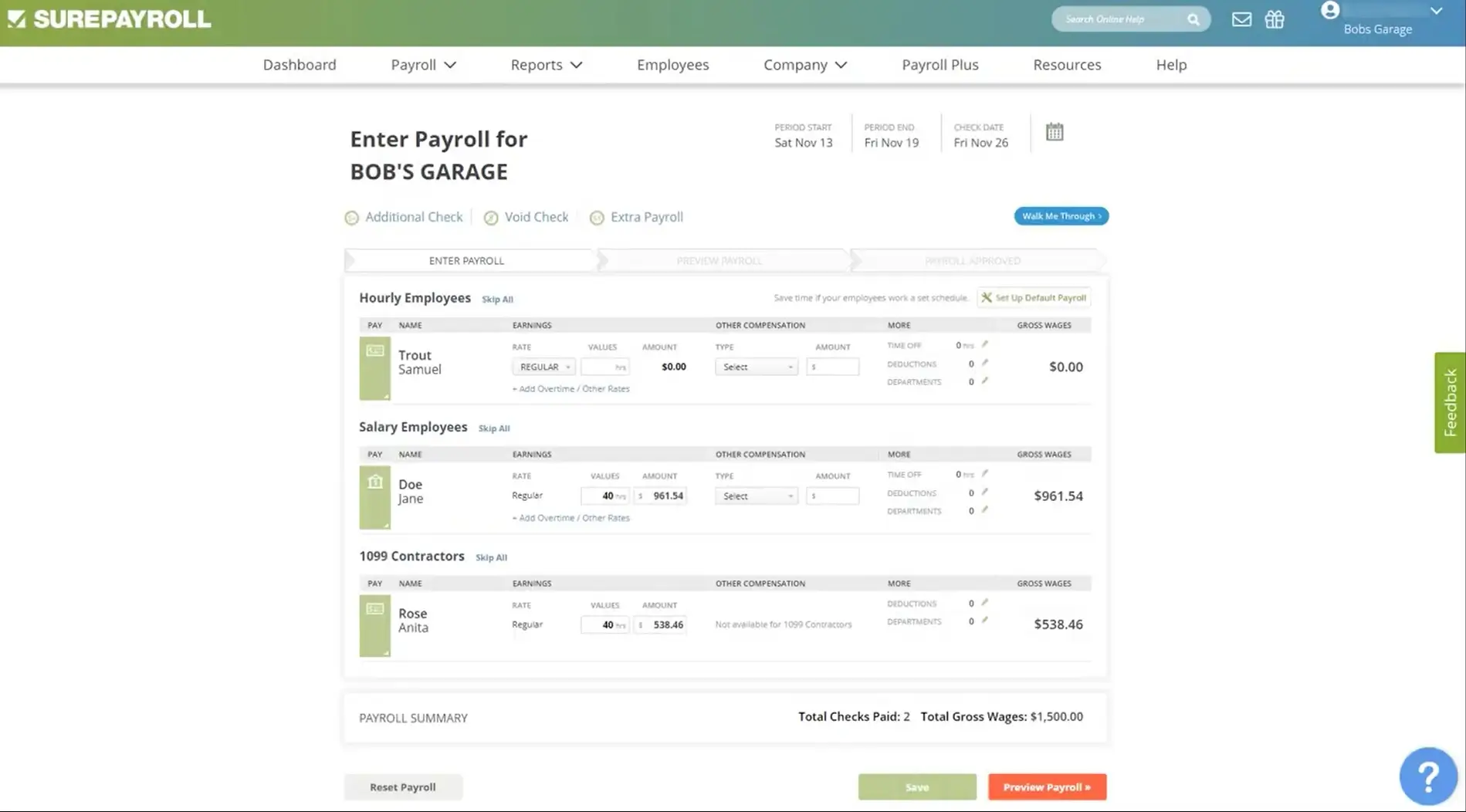Click hours field showing 40 for Jane Doe

[604, 496]
